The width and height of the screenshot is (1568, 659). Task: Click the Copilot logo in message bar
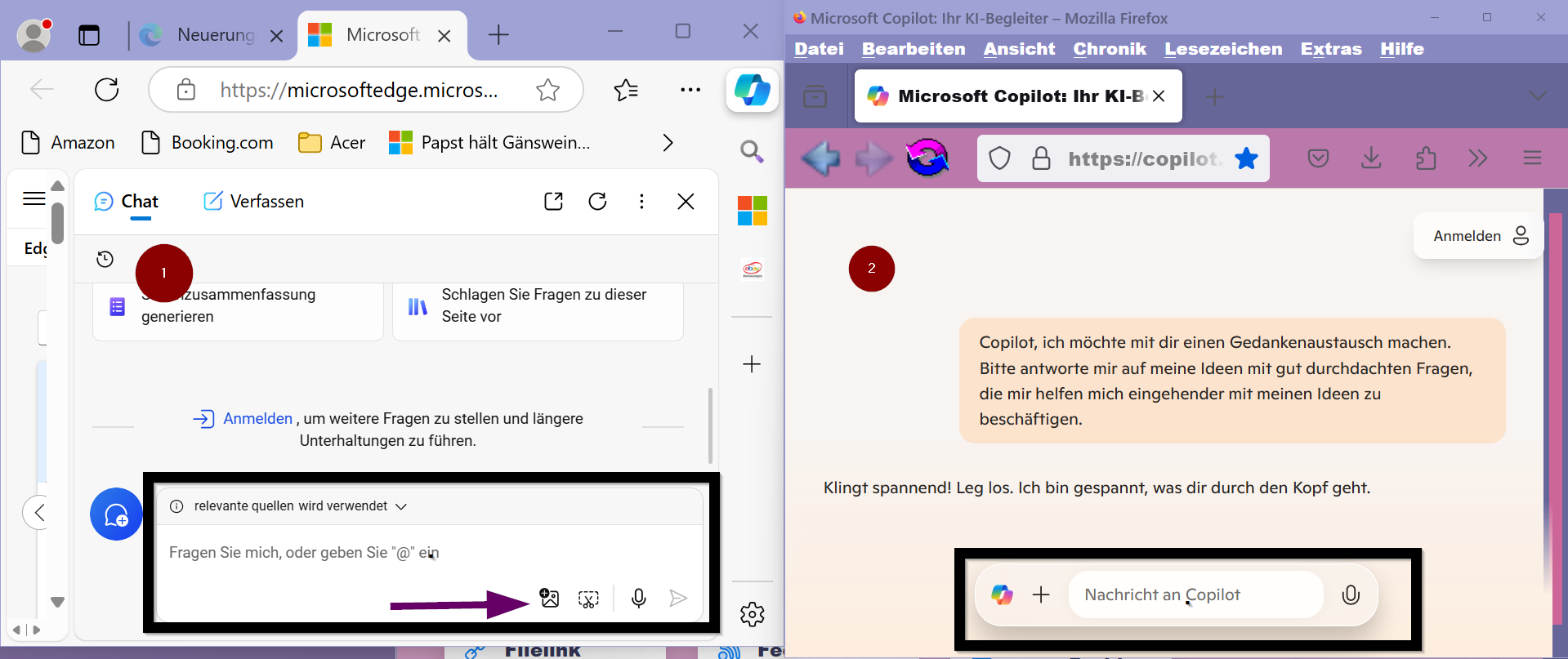tap(1002, 594)
